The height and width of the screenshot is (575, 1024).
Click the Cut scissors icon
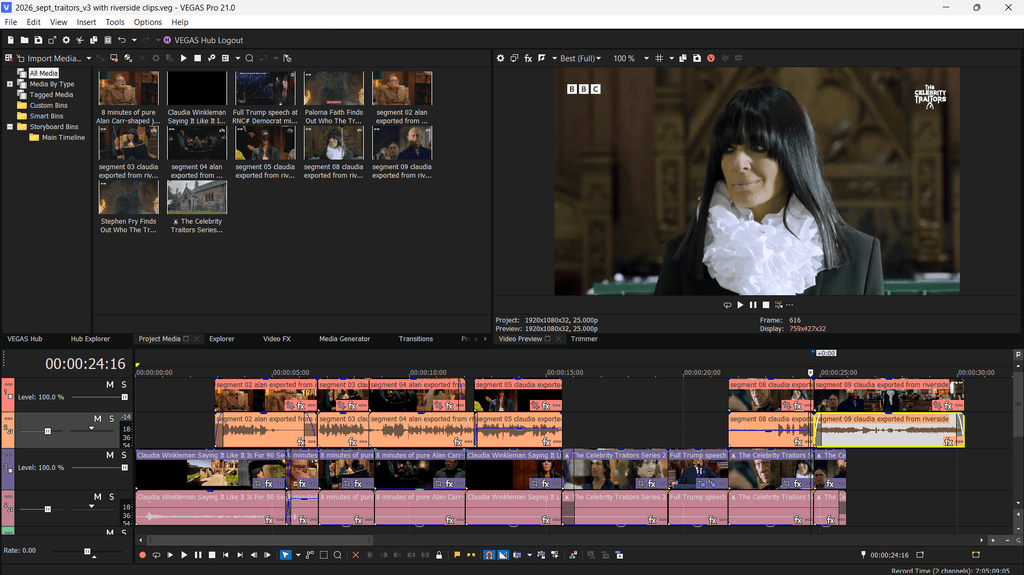point(80,40)
